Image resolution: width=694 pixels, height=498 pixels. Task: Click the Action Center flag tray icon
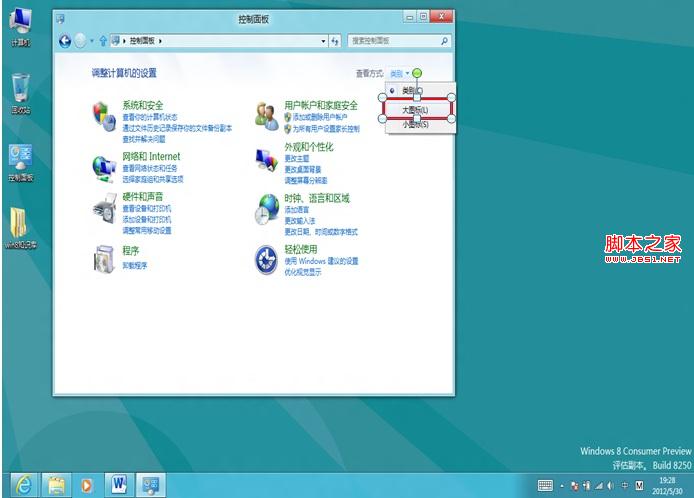click(x=574, y=486)
